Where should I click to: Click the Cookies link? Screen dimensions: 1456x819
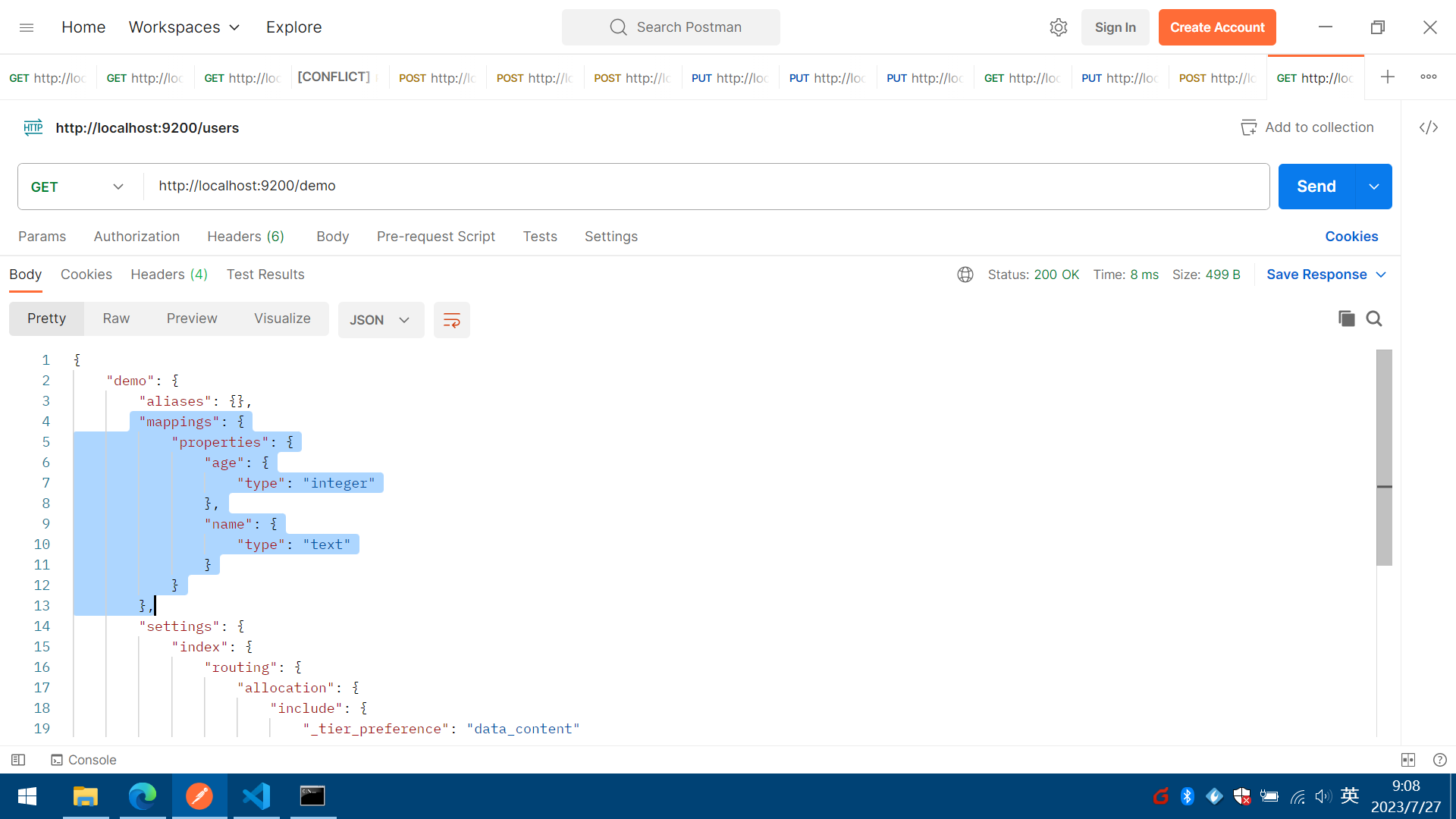pyautogui.click(x=1351, y=237)
